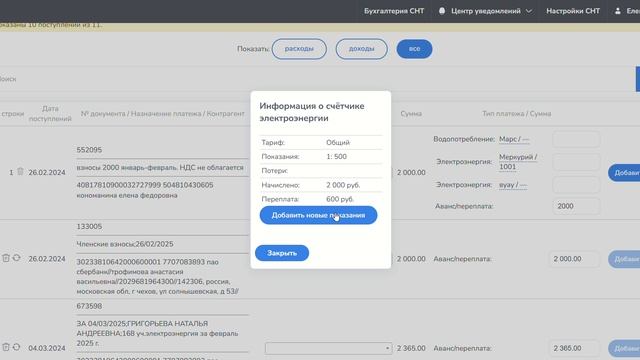The width and height of the screenshot is (640, 360).
Task: Click document number 673598
Action: pyautogui.click(x=89, y=306)
